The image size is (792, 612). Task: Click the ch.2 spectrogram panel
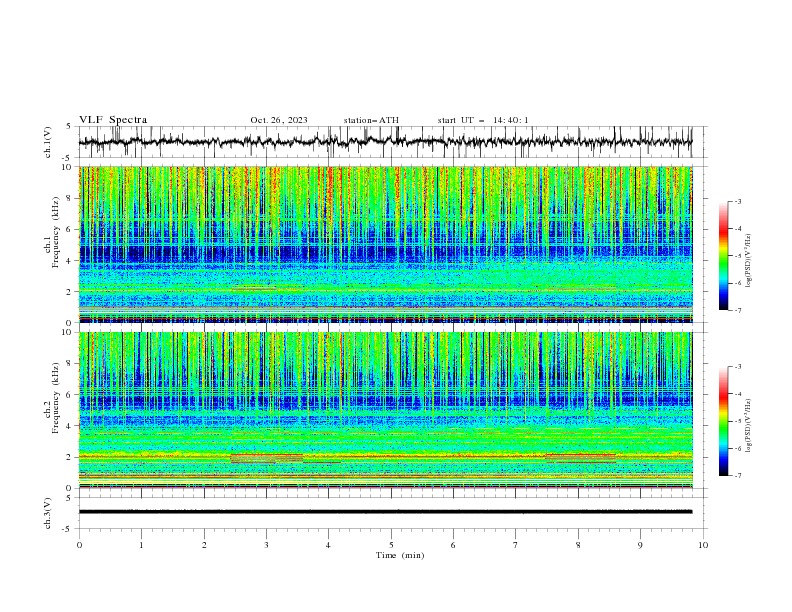click(x=386, y=410)
